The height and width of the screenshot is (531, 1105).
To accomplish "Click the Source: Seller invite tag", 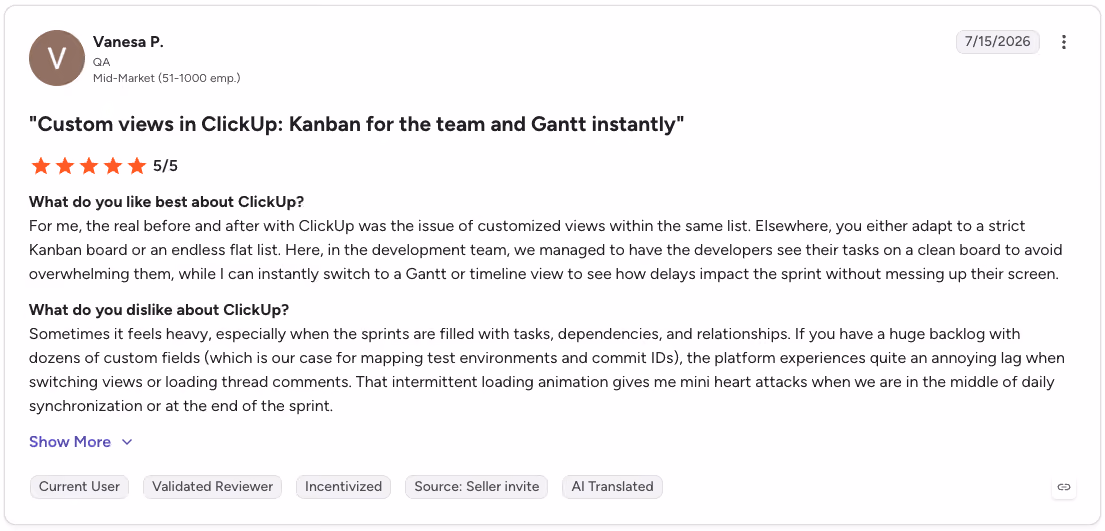I will tap(476, 487).
